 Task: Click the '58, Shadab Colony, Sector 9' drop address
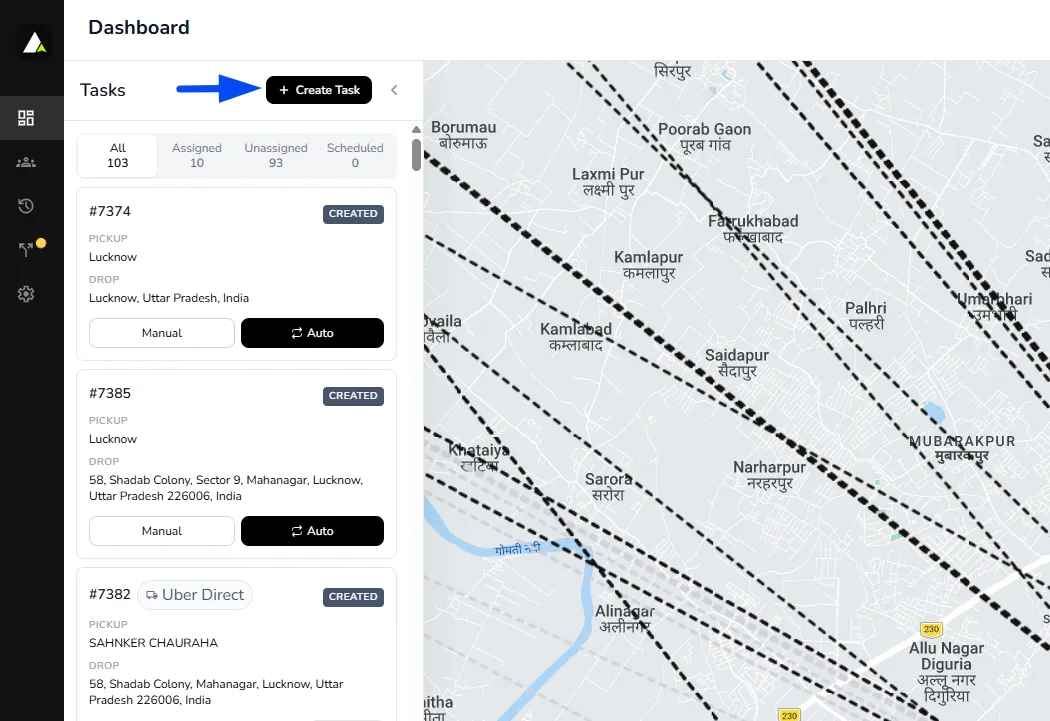(x=226, y=488)
